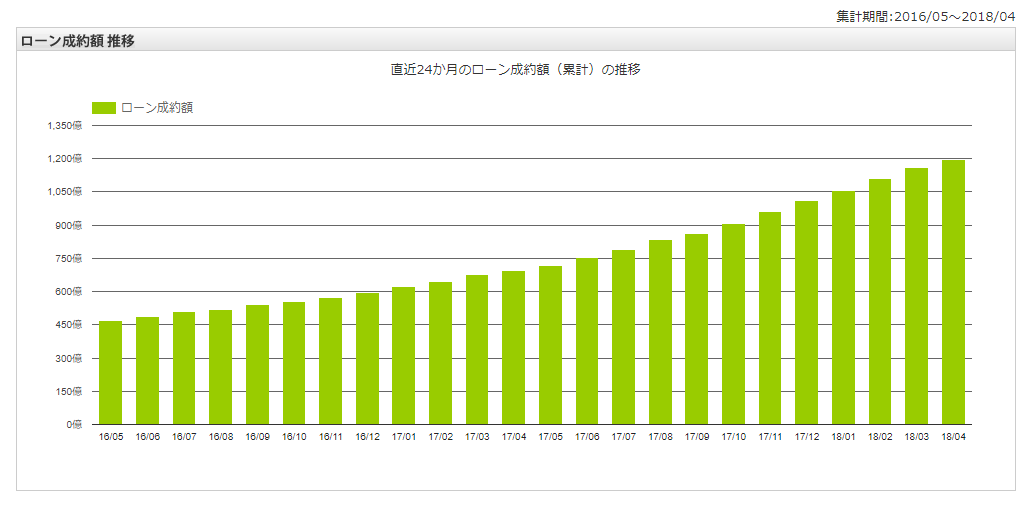Click the 18/04 x-axis label
The width and height of the screenshot is (1031, 505).
click(x=953, y=437)
